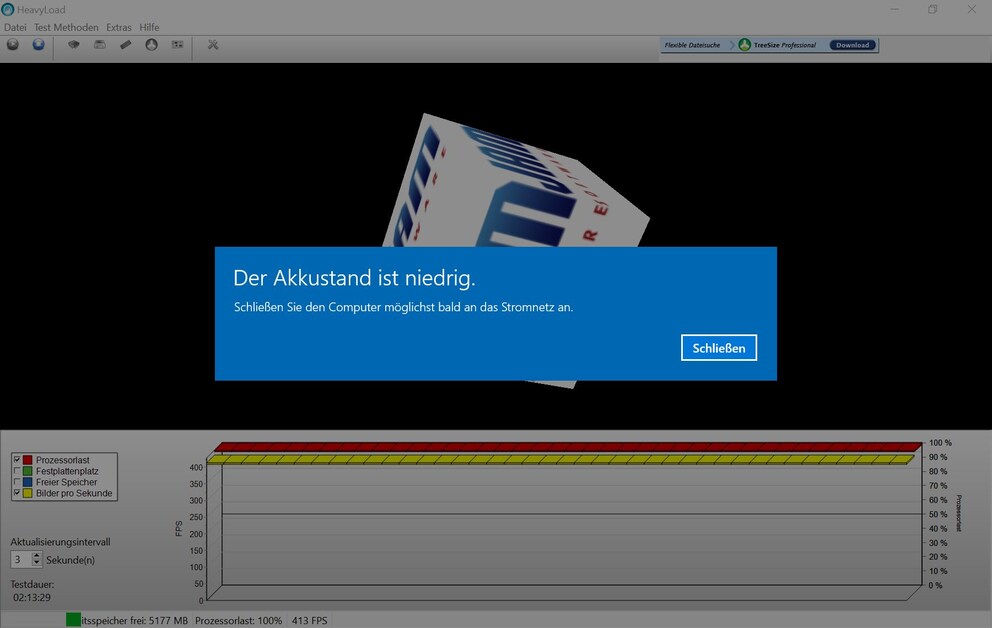Click the TreeSize Professional banner icon
The height and width of the screenshot is (628, 992).
tap(745, 45)
